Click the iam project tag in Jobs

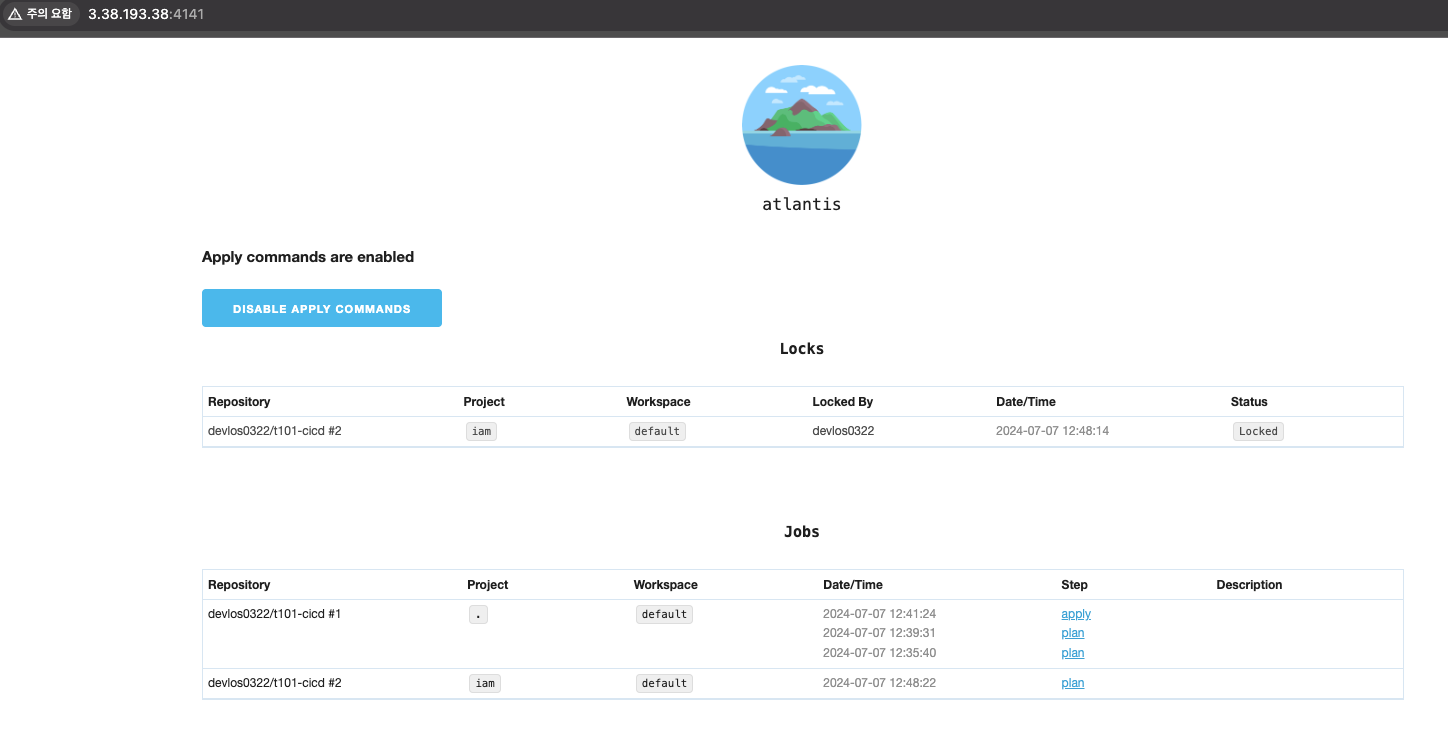click(x=485, y=683)
